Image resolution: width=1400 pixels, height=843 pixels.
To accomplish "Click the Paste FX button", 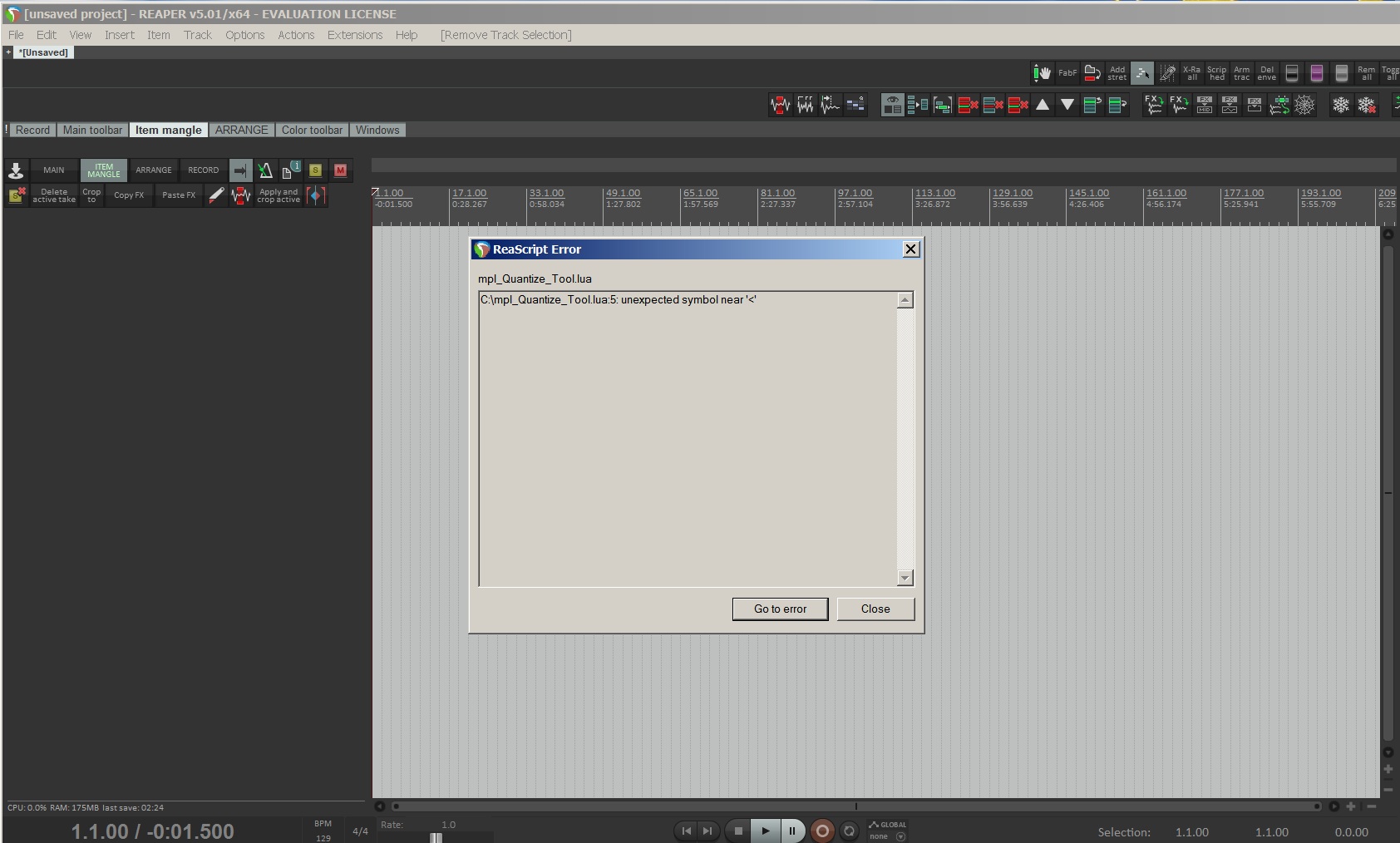I will (x=179, y=195).
